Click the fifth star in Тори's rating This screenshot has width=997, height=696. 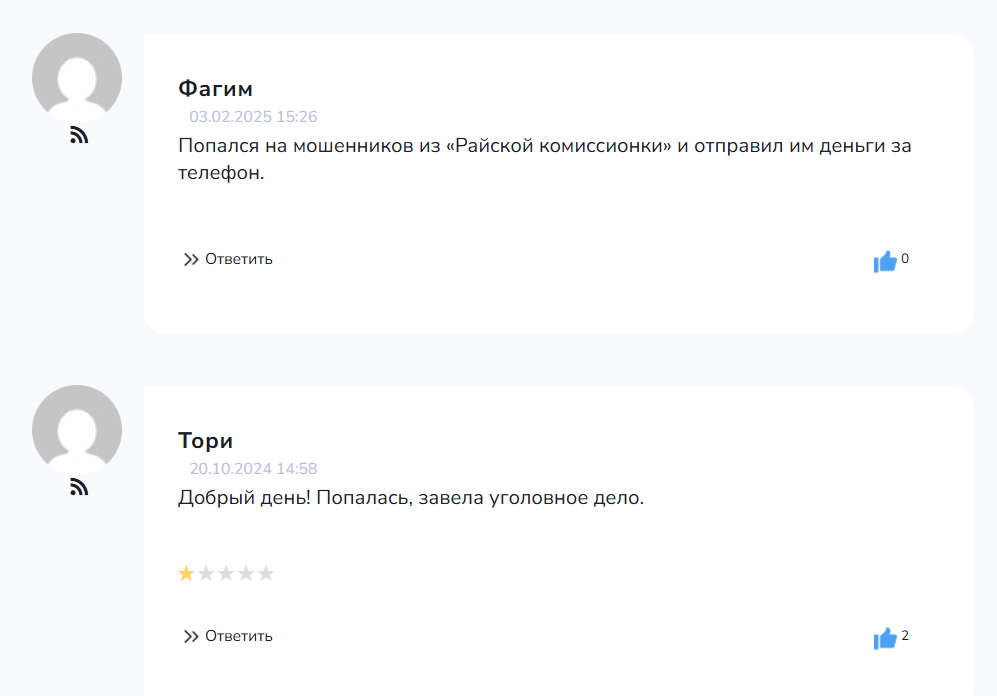266,574
